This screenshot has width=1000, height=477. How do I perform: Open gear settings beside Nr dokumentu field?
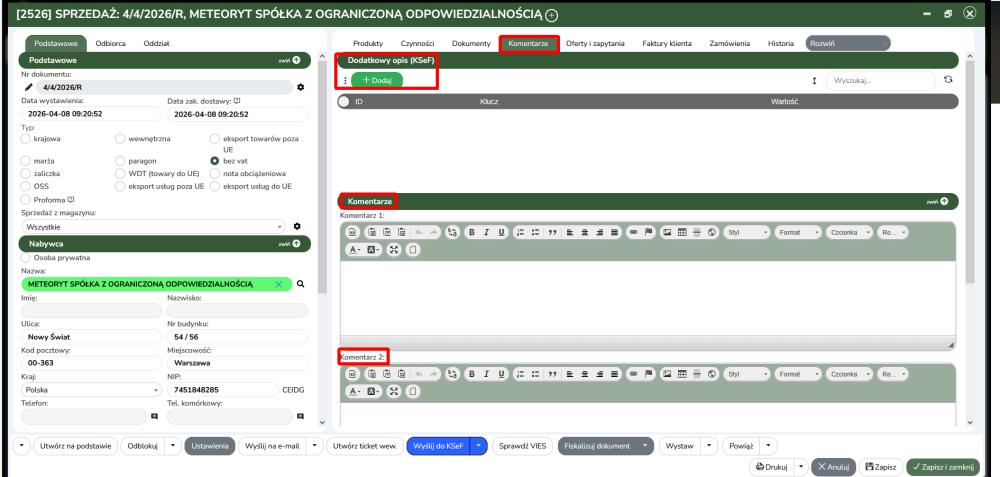[x=300, y=88]
